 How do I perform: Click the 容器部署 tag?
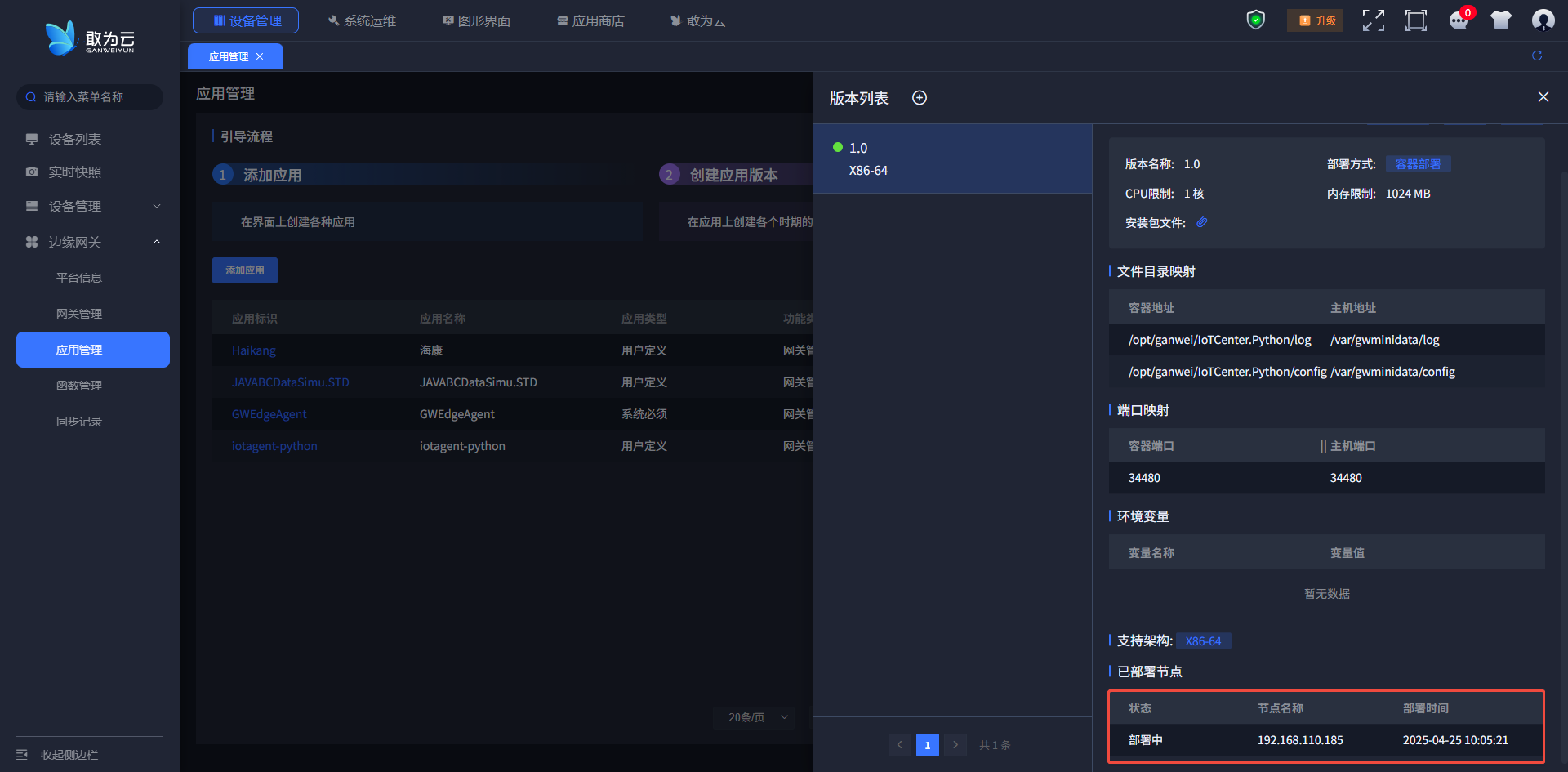tap(1418, 164)
